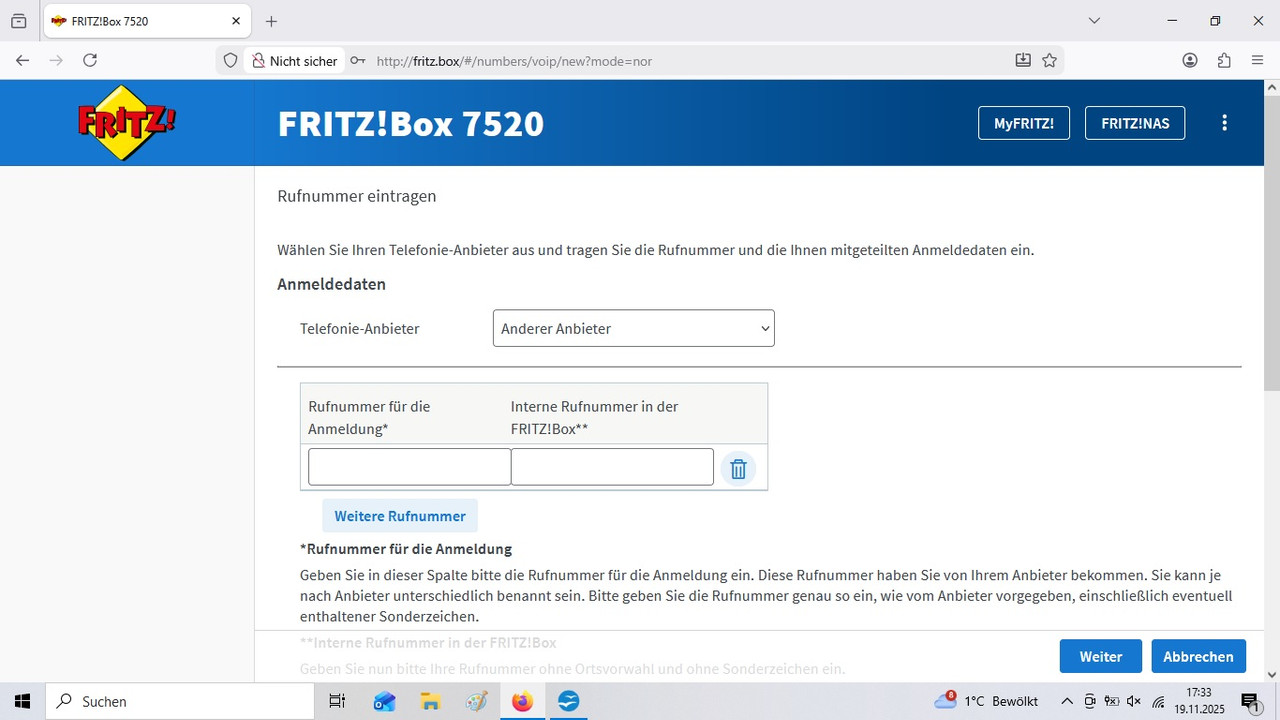The width and height of the screenshot is (1280, 720).
Task: Go back with the browser back arrow
Action: click(x=22, y=60)
